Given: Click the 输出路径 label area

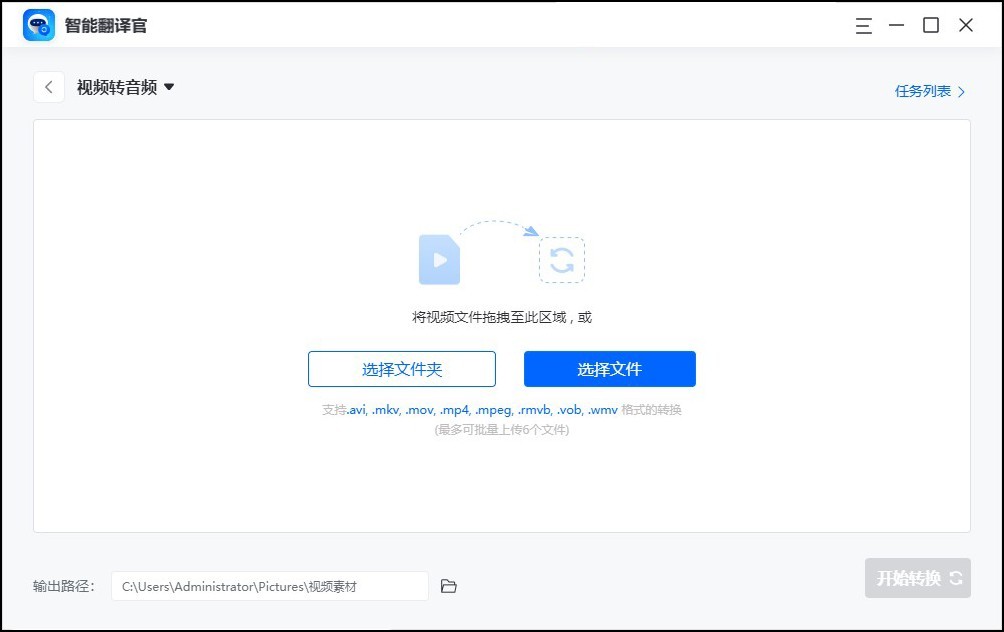Looking at the screenshot, I should click(x=62, y=586).
